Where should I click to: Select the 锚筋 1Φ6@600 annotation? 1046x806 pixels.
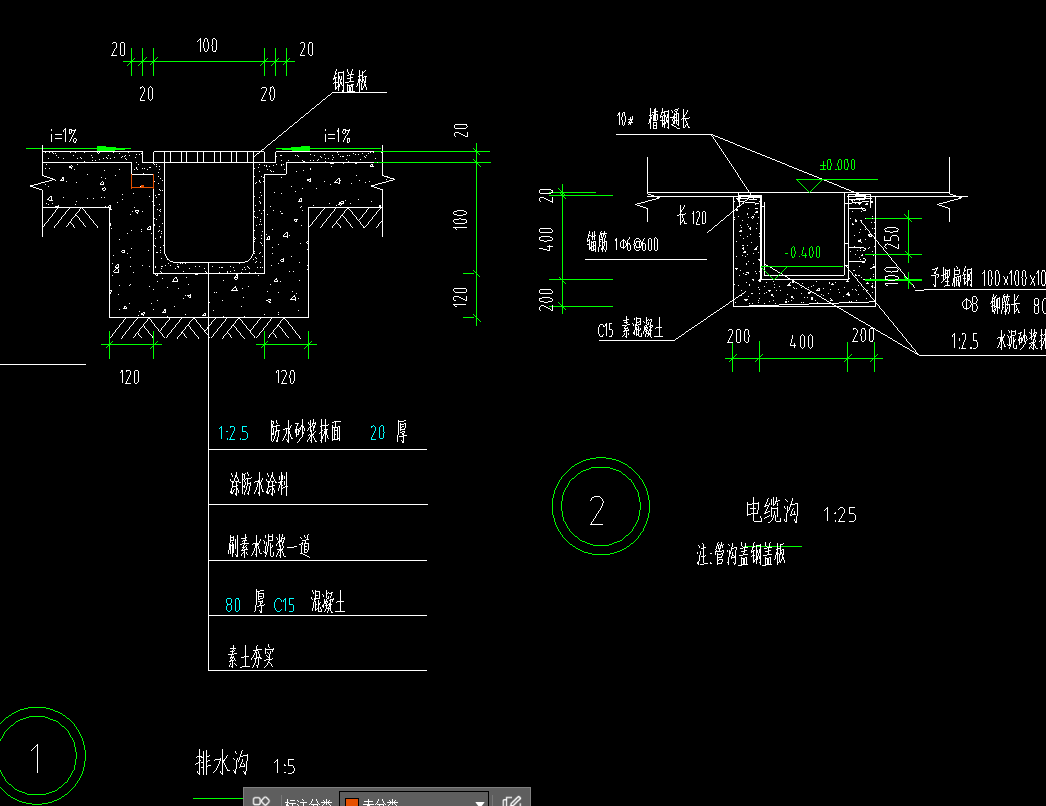point(622,242)
